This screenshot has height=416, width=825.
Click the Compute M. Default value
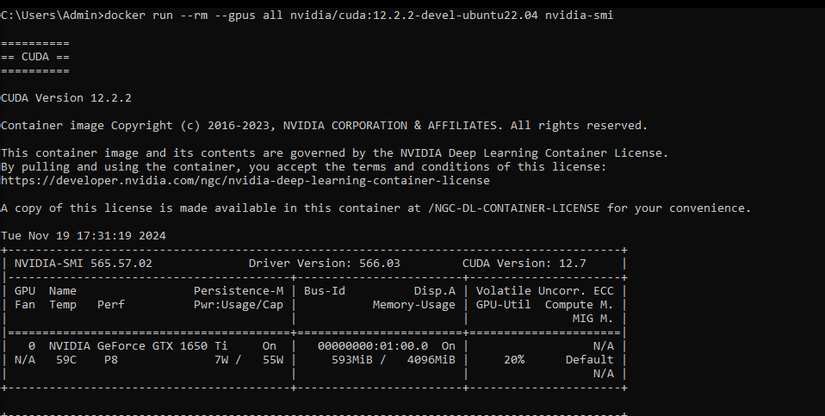[589, 360]
